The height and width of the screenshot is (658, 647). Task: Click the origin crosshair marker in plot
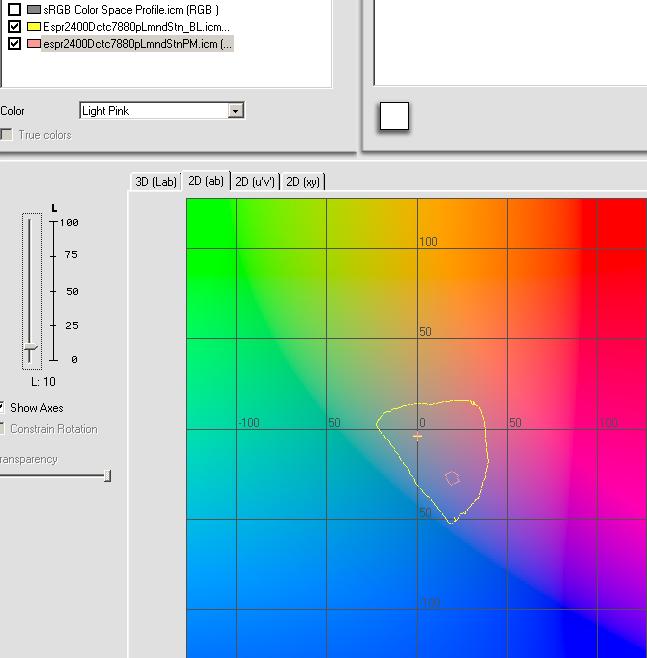click(417, 437)
